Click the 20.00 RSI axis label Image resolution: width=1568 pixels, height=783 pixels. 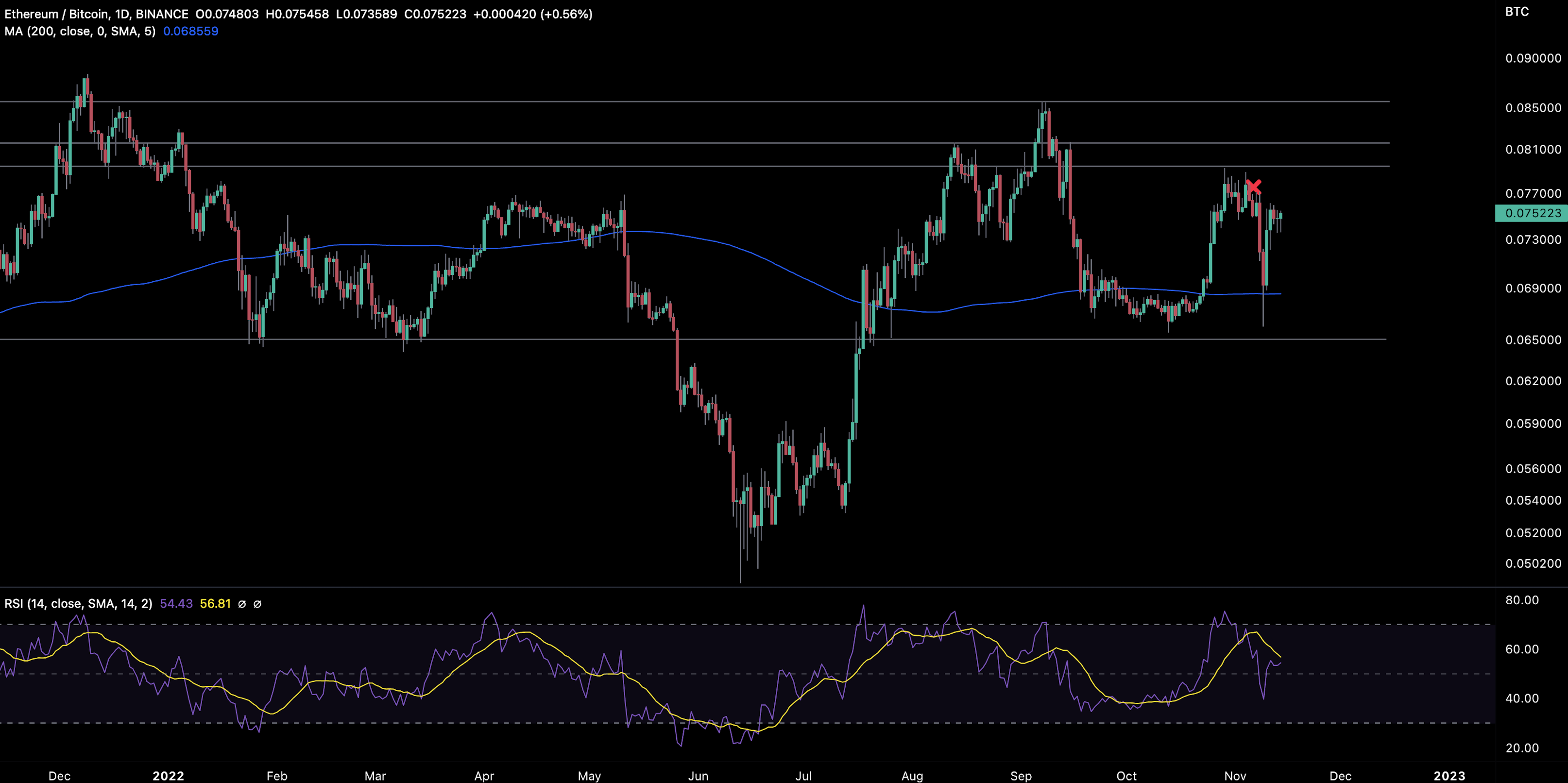(x=1522, y=749)
